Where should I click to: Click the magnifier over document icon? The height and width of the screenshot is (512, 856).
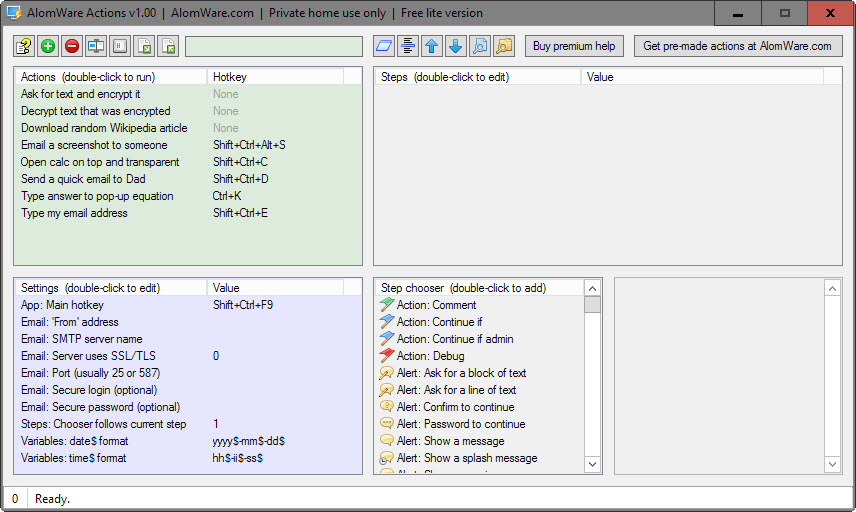pos(480,46)
